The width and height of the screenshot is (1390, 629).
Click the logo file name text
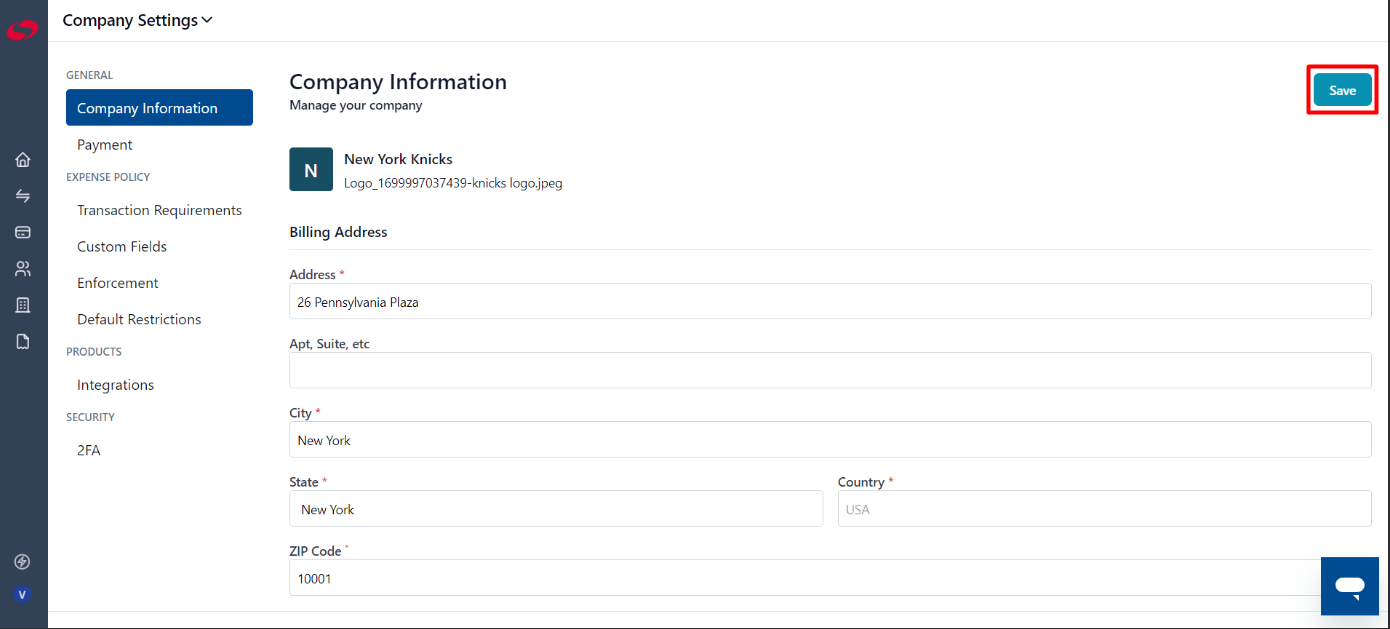click(x=453, y=184)
